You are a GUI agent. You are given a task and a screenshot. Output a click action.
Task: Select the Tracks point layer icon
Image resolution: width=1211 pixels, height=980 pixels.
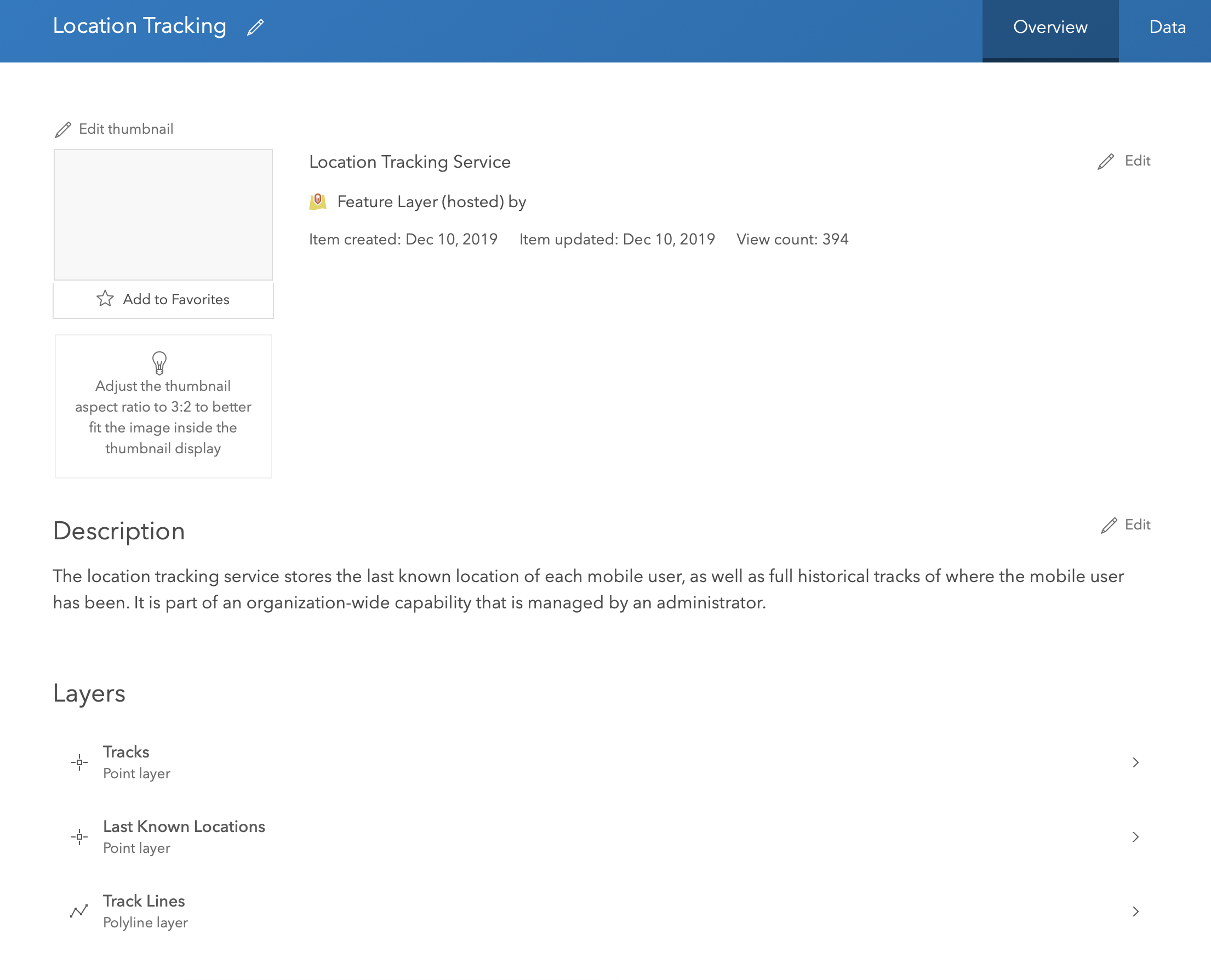(79, 762)
